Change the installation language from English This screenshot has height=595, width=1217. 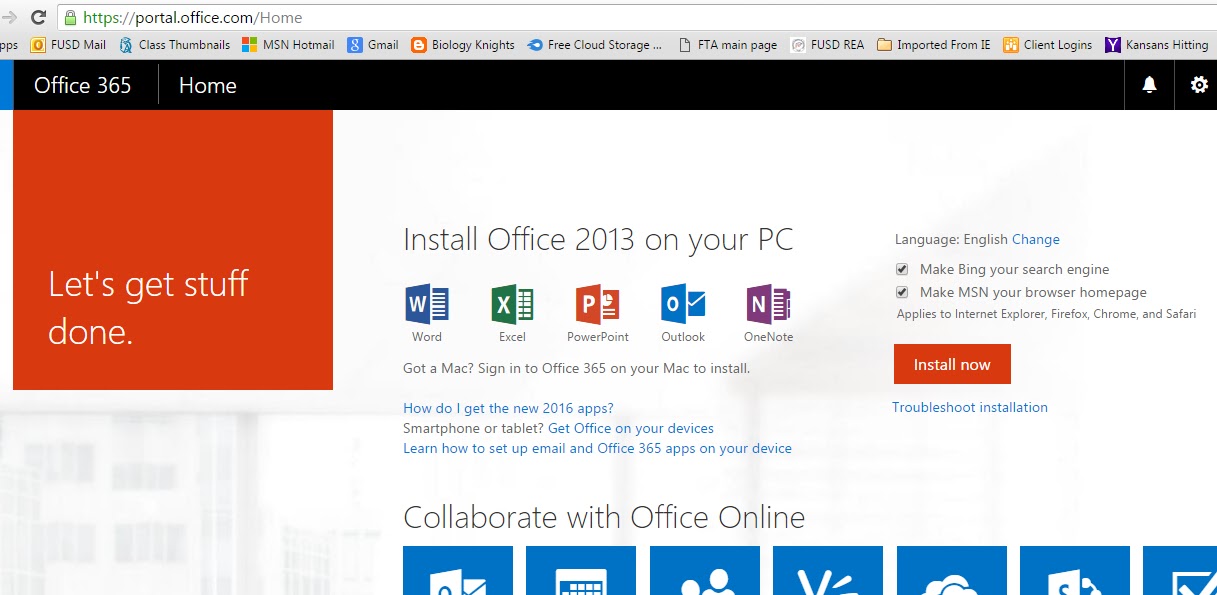point(1035,239)
